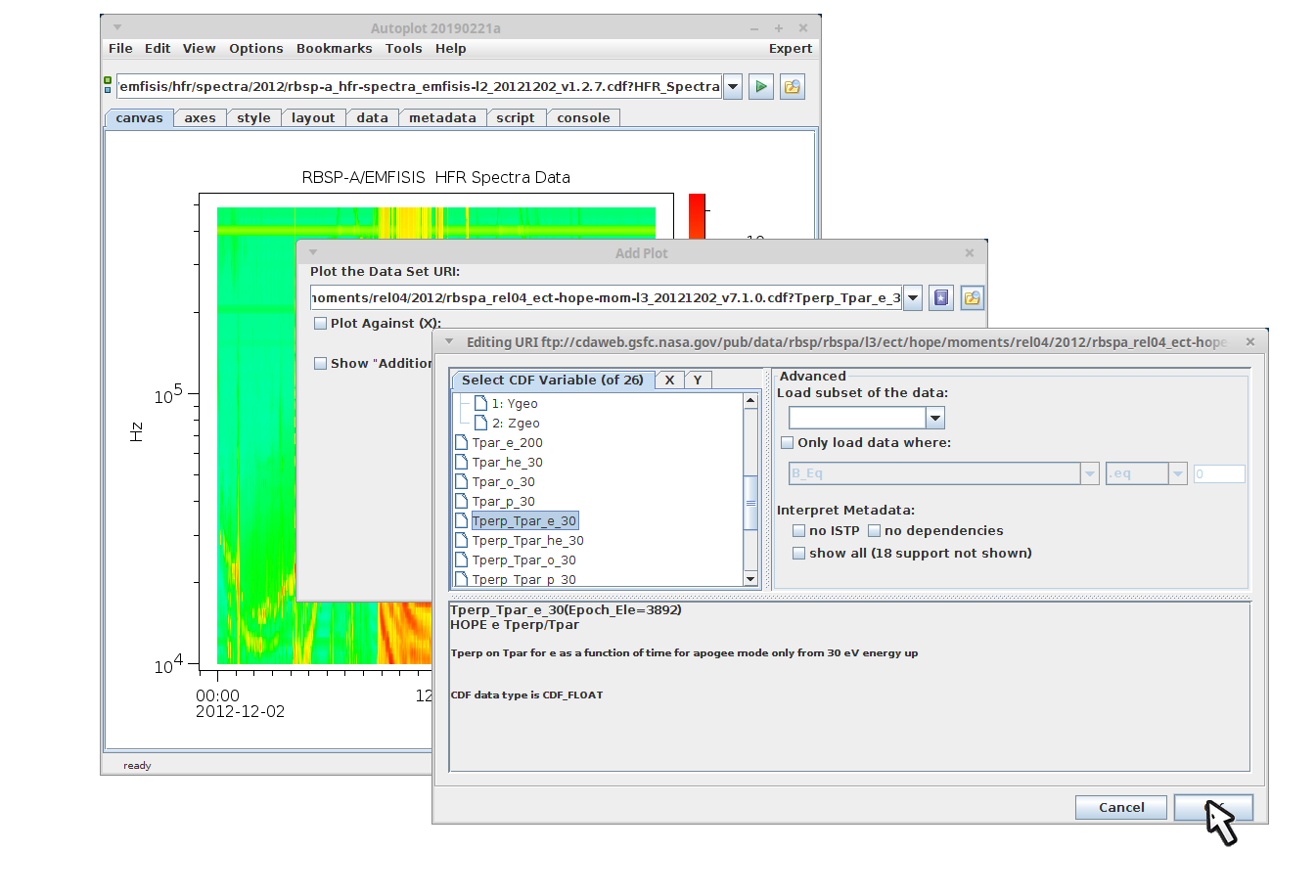Expand the main URI address history dropdown
The height and width of the screenshot is (896, 1316).
(x=732, y=87)
